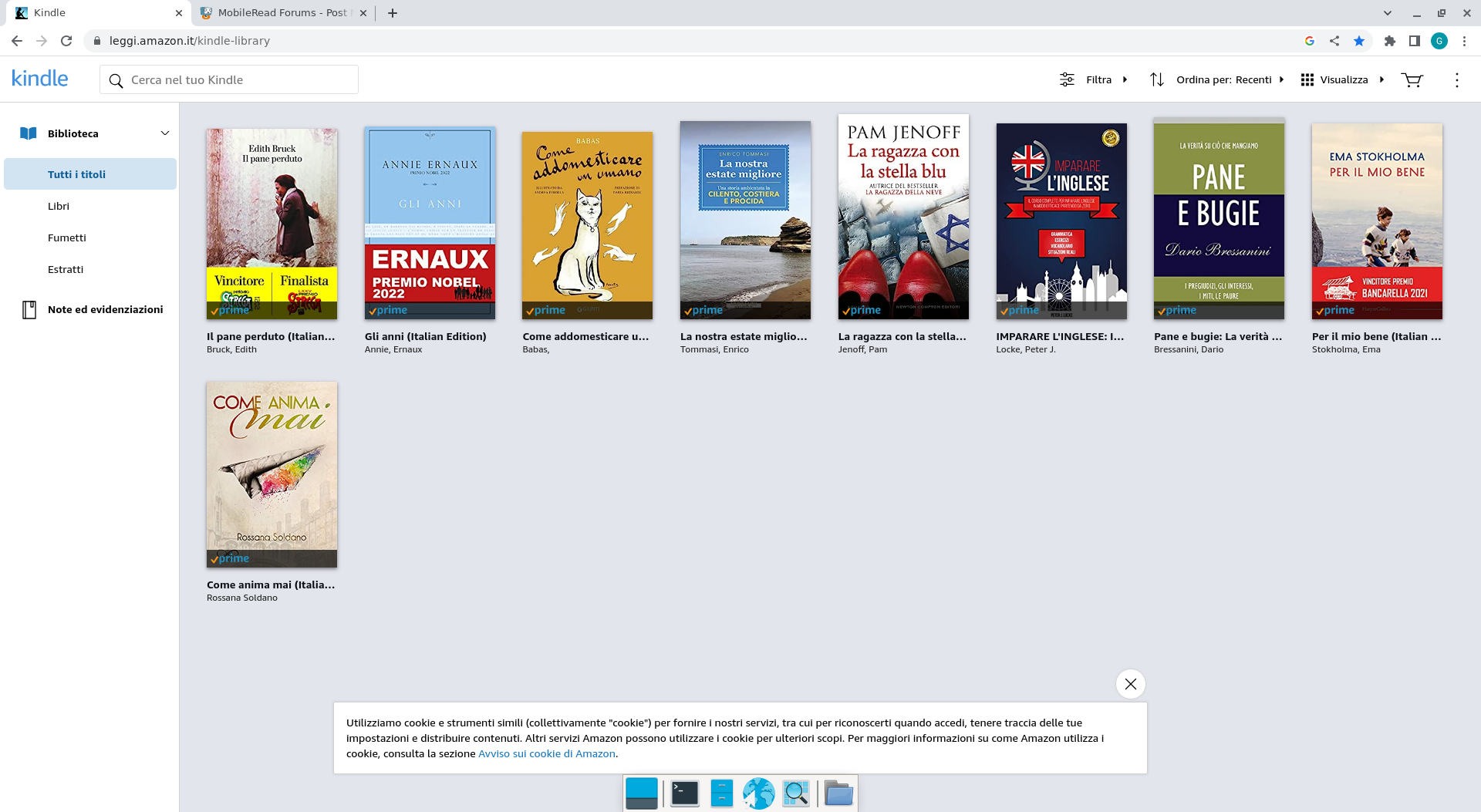Open the Google account profile avatar
Screen dimensions: 1481x812
click(x=1439, y=41)
